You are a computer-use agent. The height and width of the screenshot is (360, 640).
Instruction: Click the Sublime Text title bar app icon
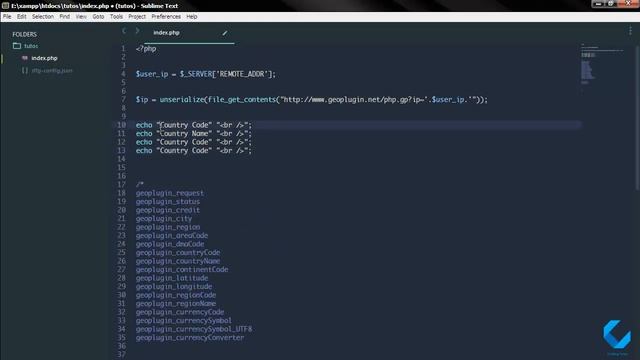click(5, 6)
